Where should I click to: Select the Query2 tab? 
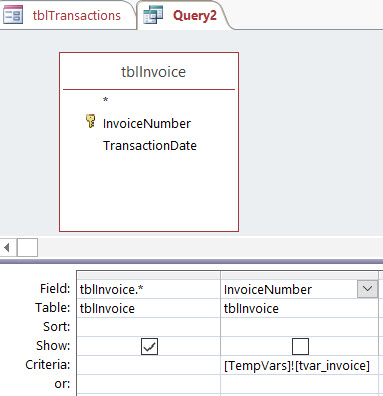[x=183, y=16]
